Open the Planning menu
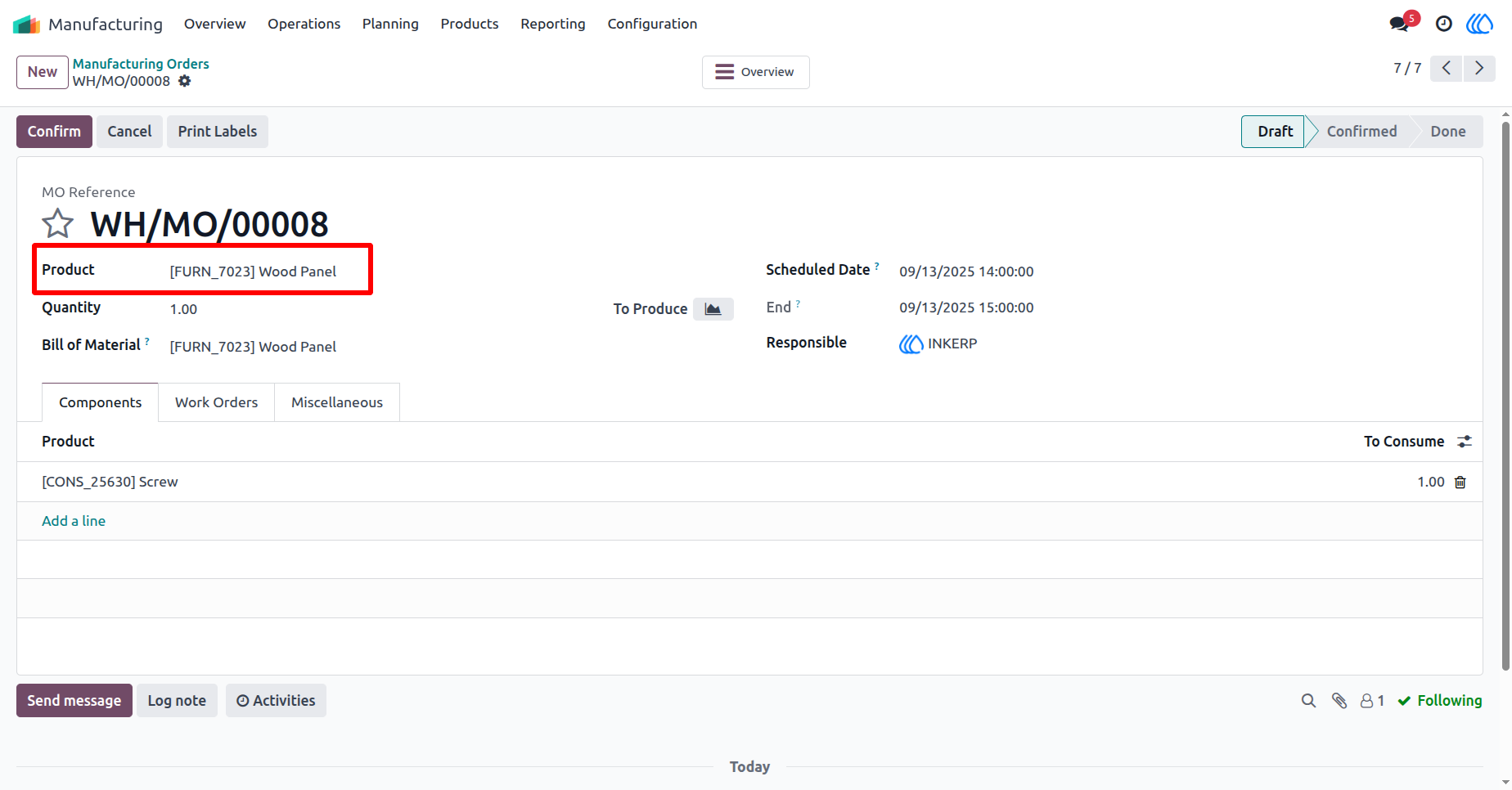 click(390, 24)
